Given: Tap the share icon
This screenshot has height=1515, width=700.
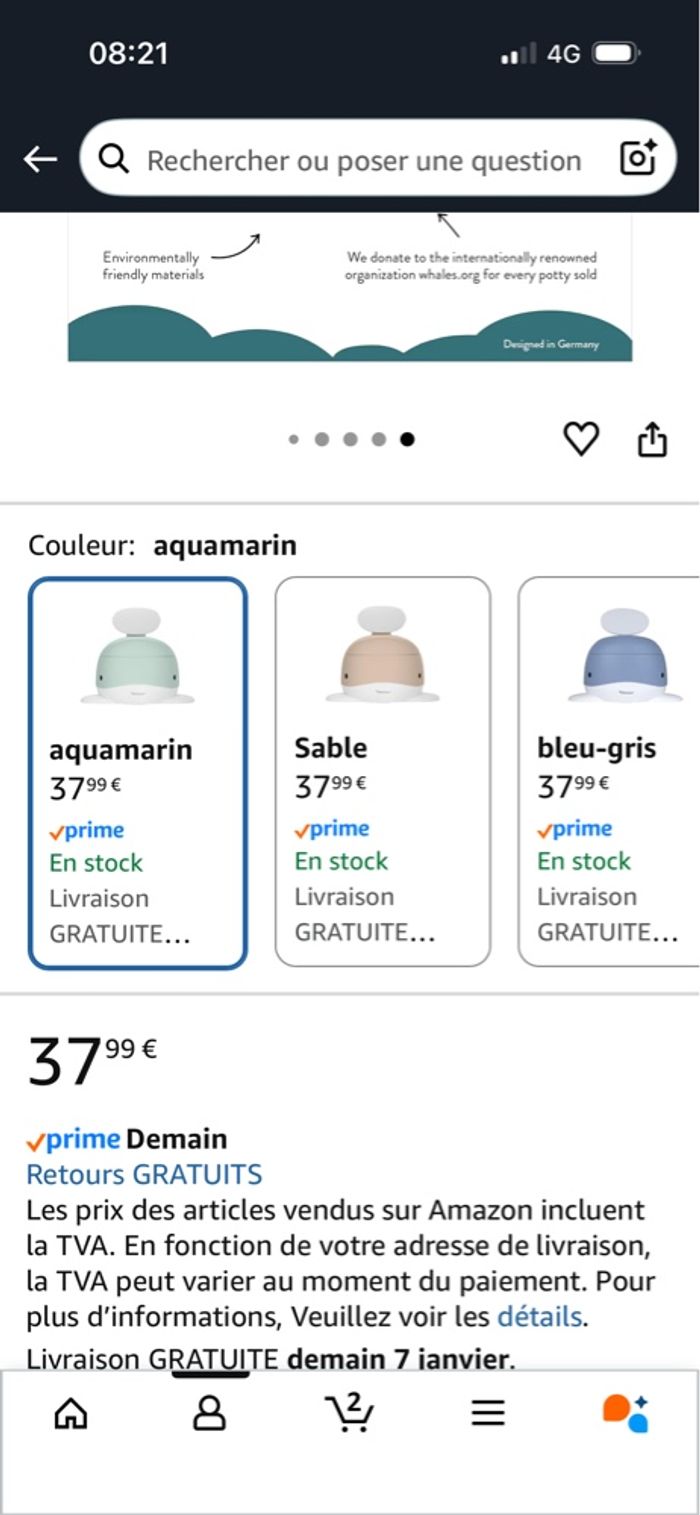Looking at the screenshot, I should tap(652, 439).
